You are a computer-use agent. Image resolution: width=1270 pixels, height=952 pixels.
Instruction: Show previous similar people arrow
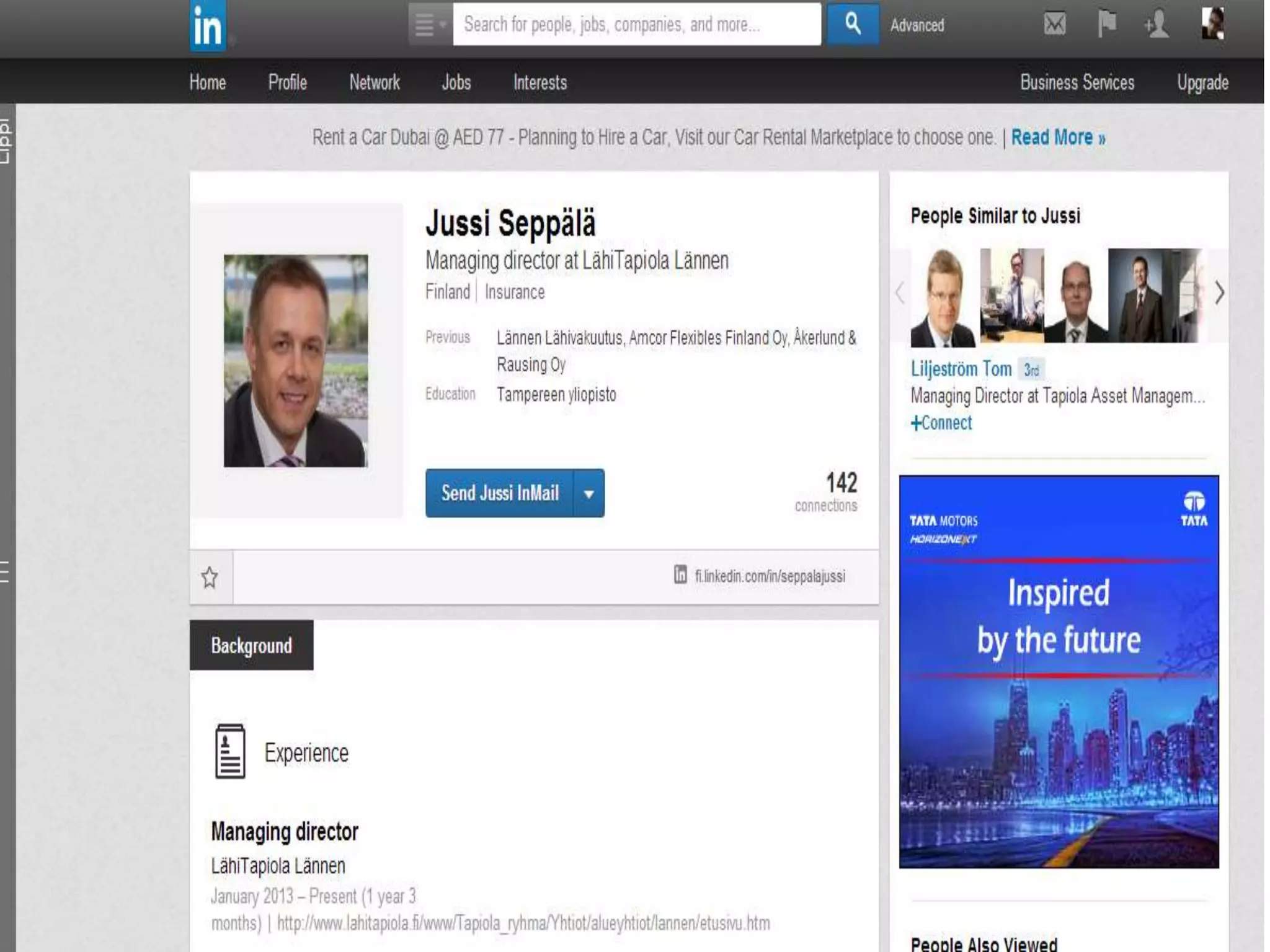(x=900, y=293)
